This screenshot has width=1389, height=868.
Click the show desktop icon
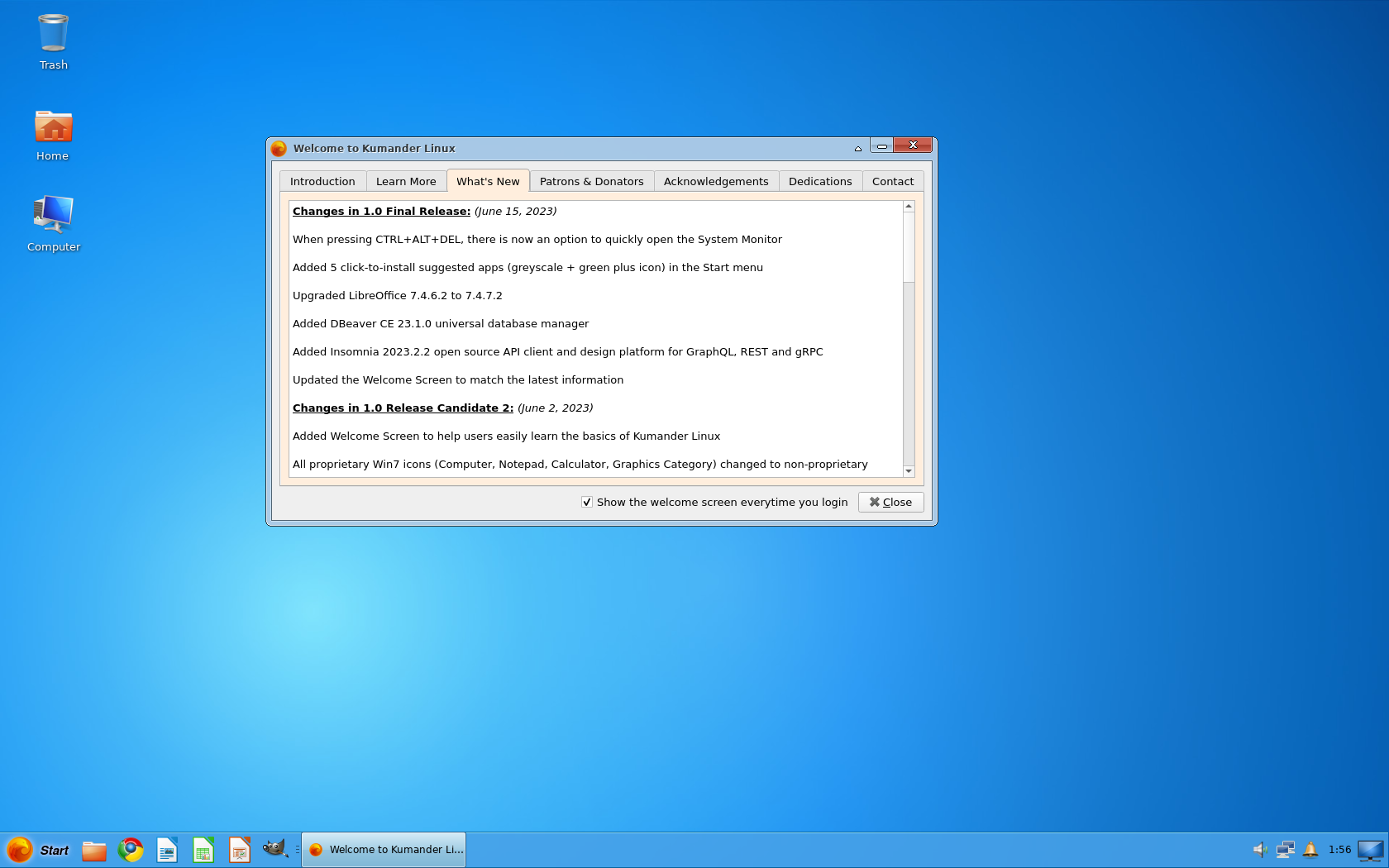1371,850
